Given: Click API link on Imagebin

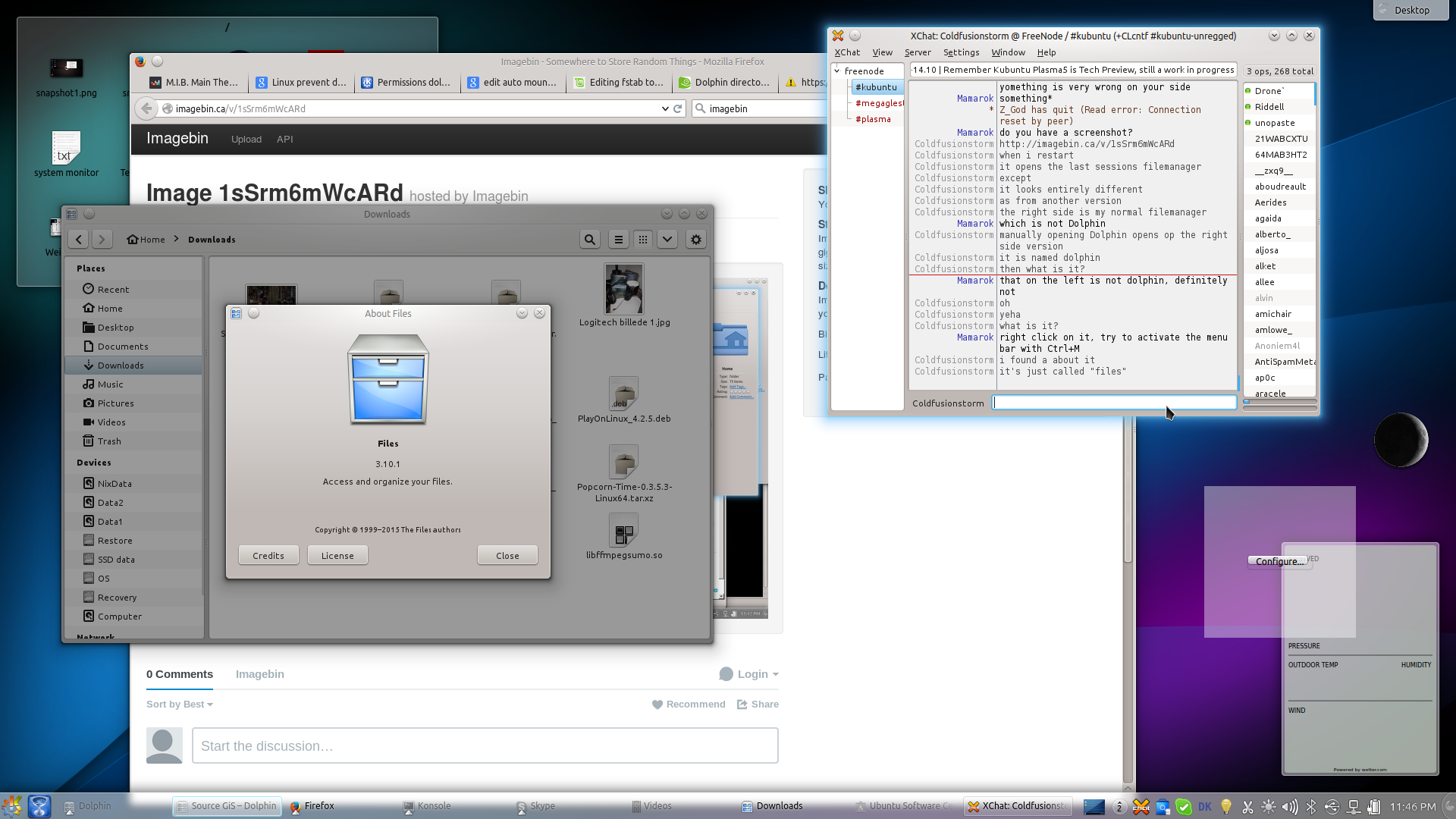Looking at the screenshot, I should click(x=285, y=140).
